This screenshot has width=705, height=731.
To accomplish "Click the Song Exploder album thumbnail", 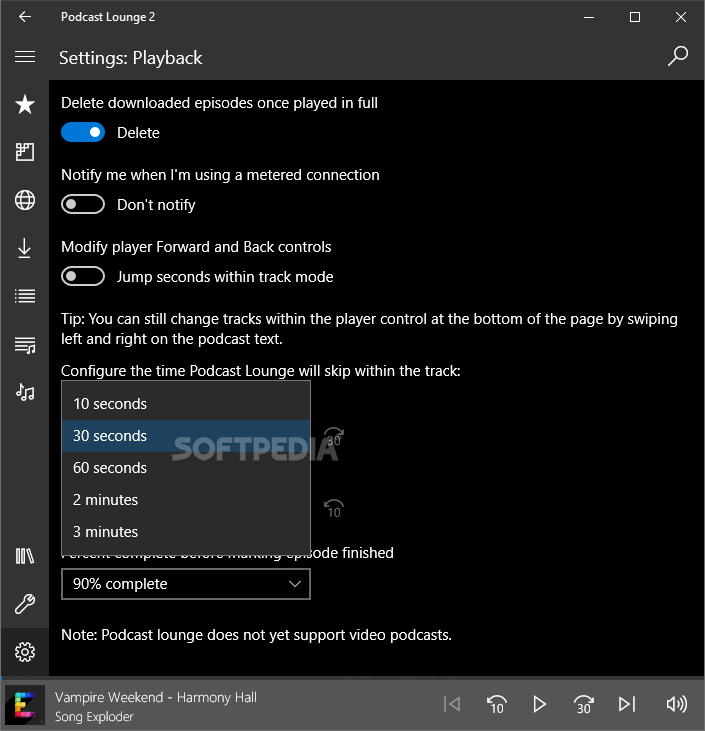I will pyautogui.click(x=25, y=705).
